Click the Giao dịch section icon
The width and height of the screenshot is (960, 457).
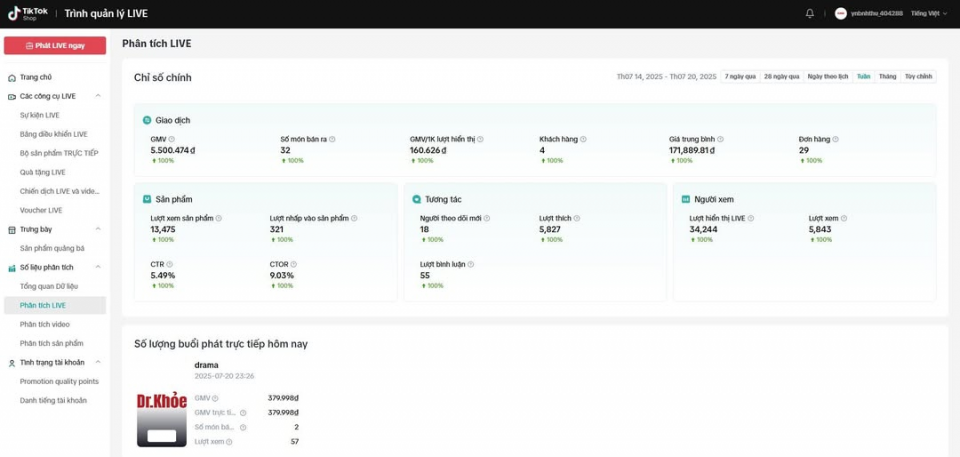tap(147, 120)
